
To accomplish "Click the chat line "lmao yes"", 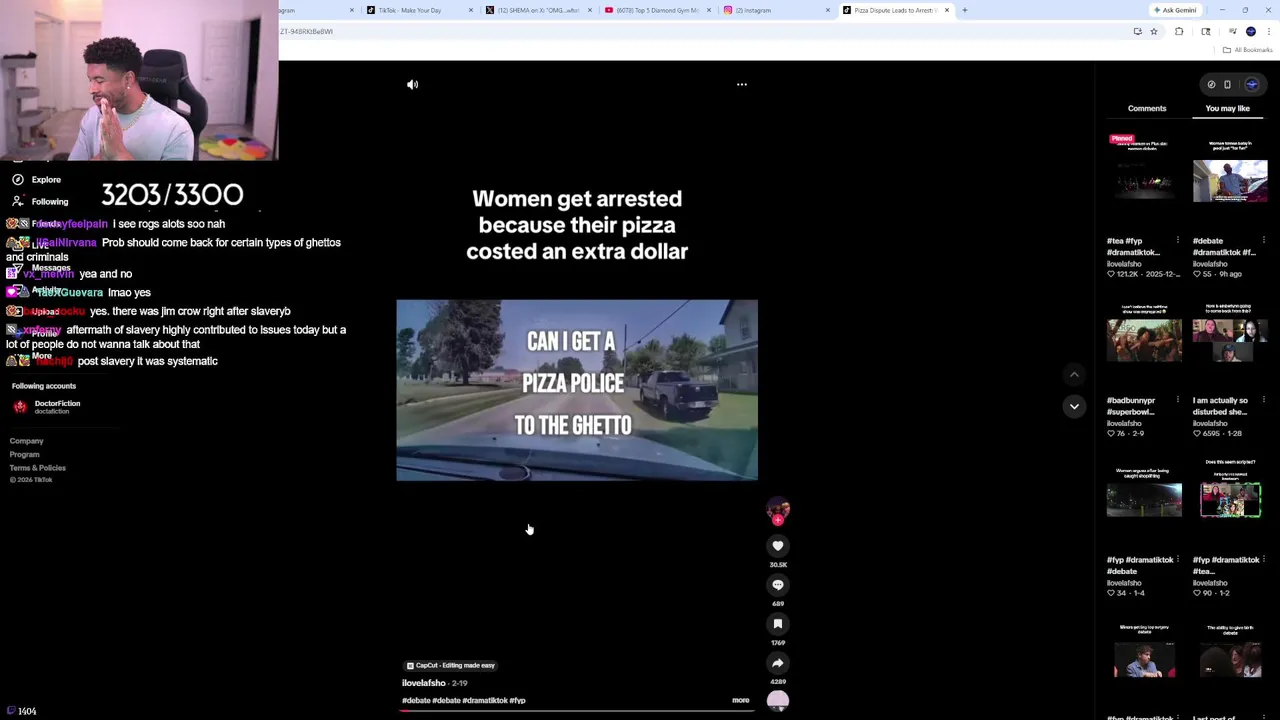I will [128, 293].
